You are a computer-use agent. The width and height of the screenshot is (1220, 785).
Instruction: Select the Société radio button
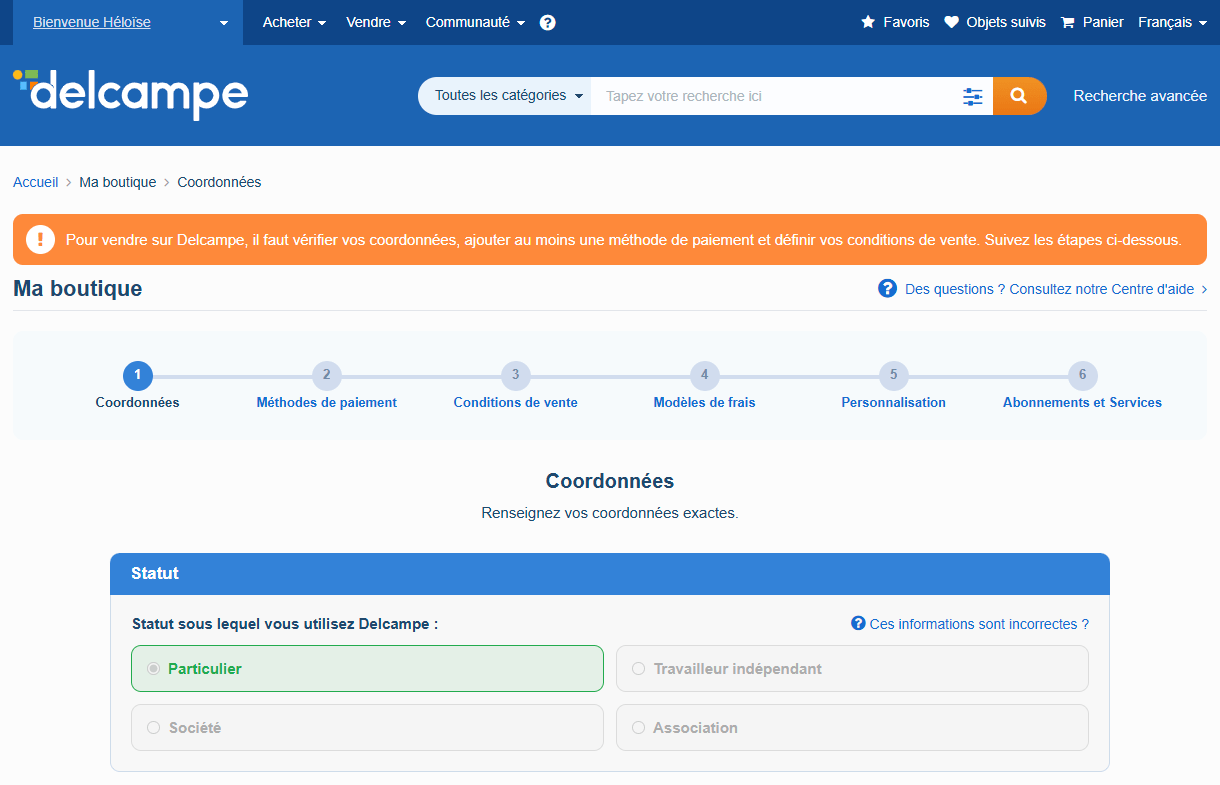[x=154, y=727]
